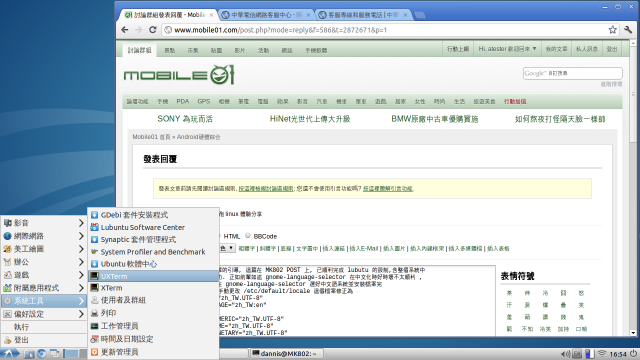The image size is (640, 360).
Task: Click the Google custom search field
Action: [x=573, y=73]
